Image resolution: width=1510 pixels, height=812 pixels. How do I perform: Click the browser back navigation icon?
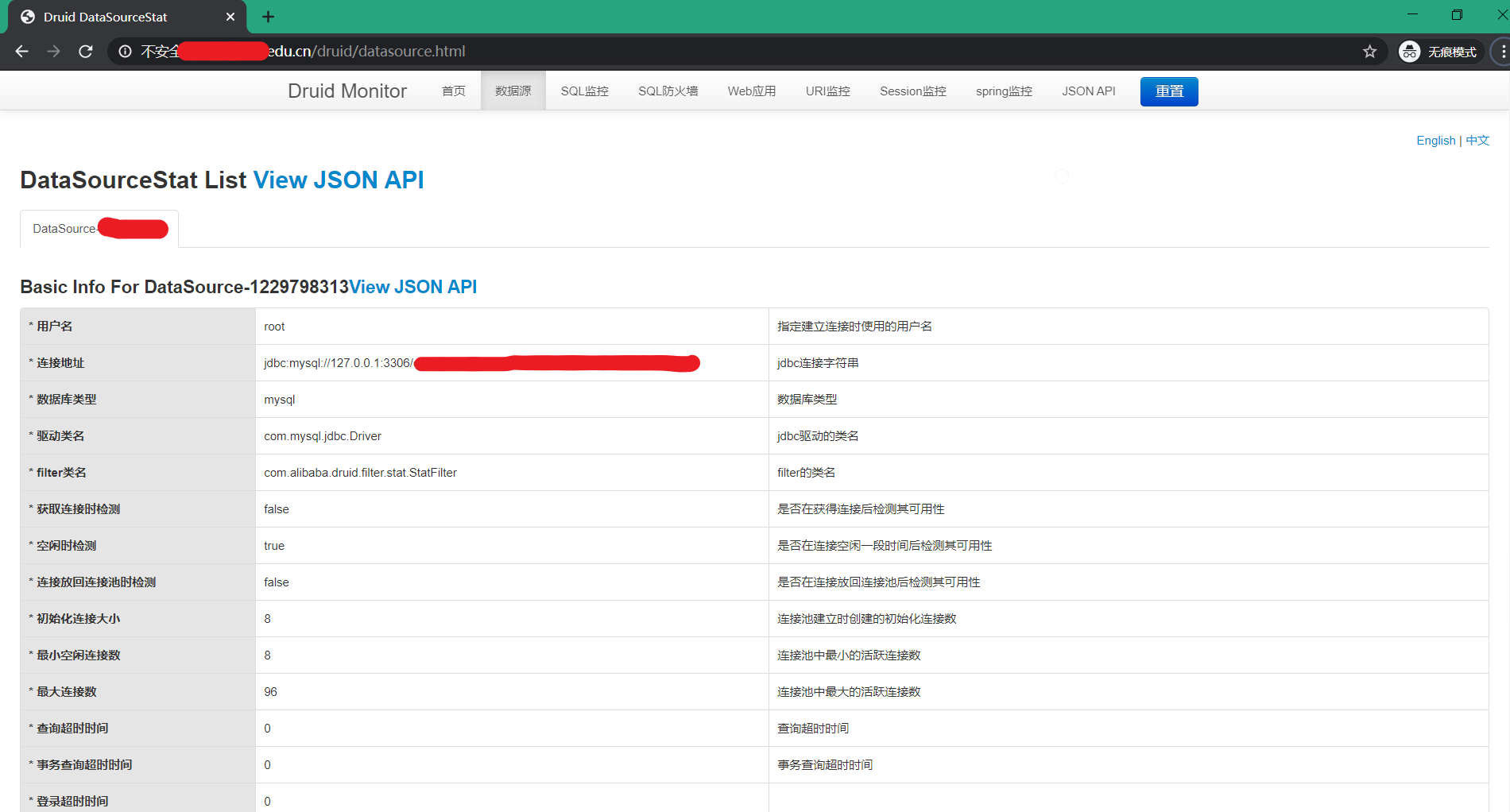coord(21,51)
